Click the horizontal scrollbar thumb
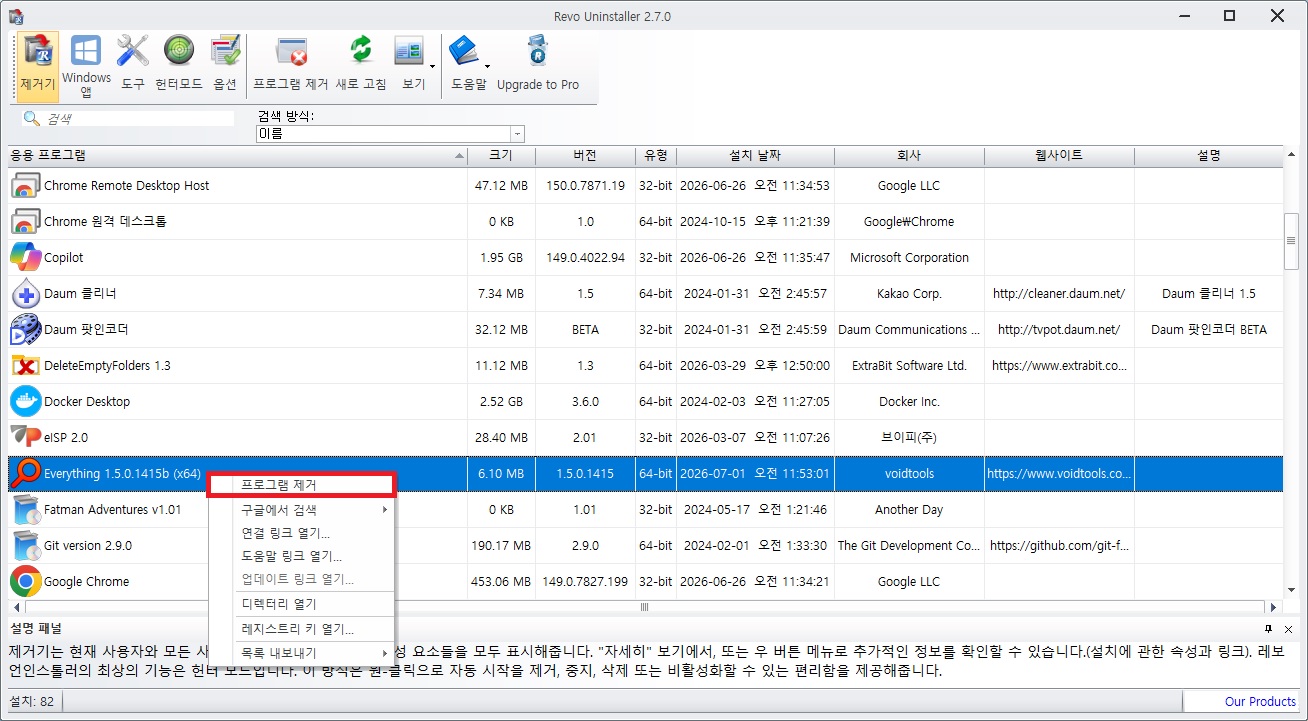Image resolution: width=1308 pixels, height=721 pixels. coord(645,607)
